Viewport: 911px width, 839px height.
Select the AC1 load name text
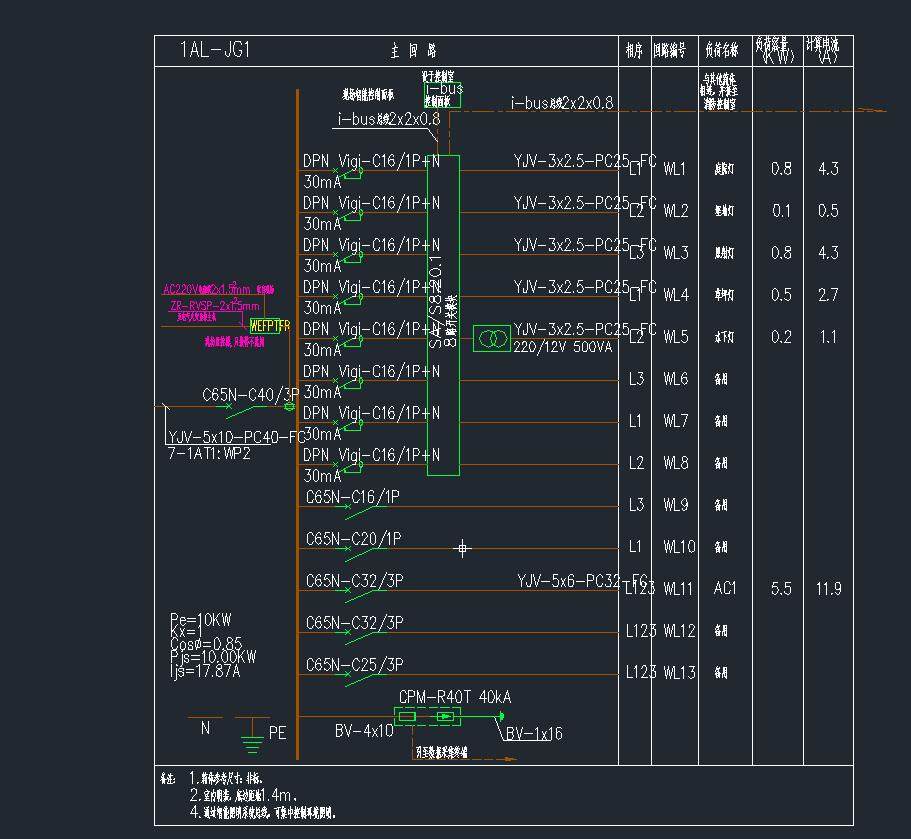click(724, 589)
